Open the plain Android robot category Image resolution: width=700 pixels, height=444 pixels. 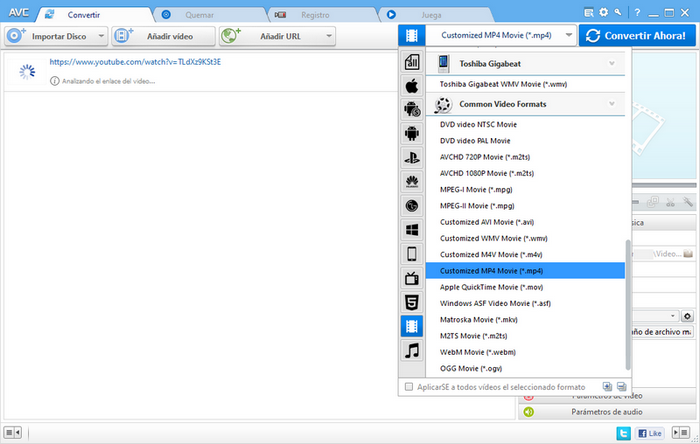(x=412, y=133)
